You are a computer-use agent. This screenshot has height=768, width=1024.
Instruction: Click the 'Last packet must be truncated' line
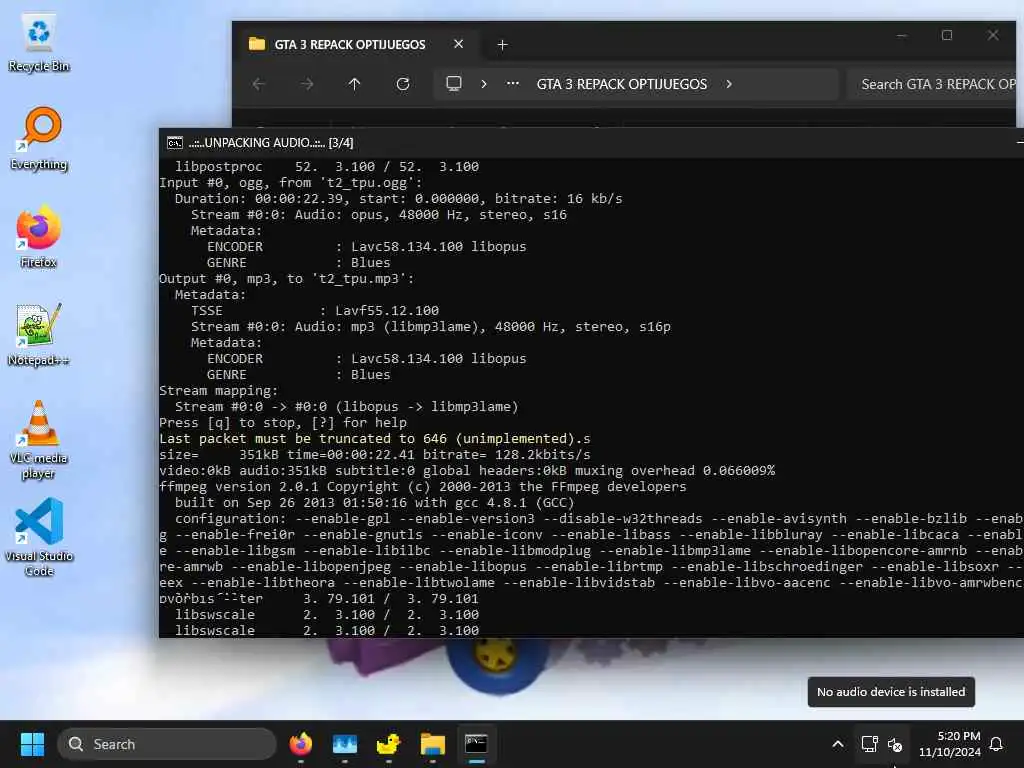375,439
